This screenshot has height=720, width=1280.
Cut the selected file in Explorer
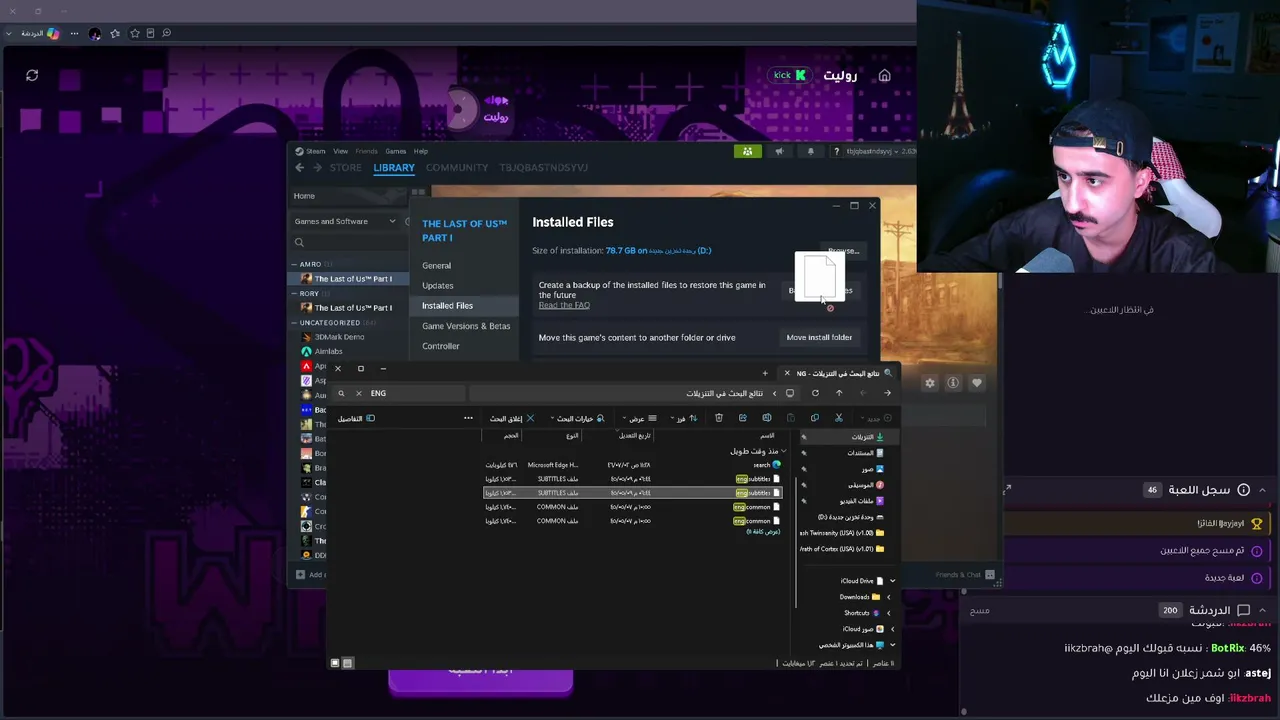(x=839, y=418)
